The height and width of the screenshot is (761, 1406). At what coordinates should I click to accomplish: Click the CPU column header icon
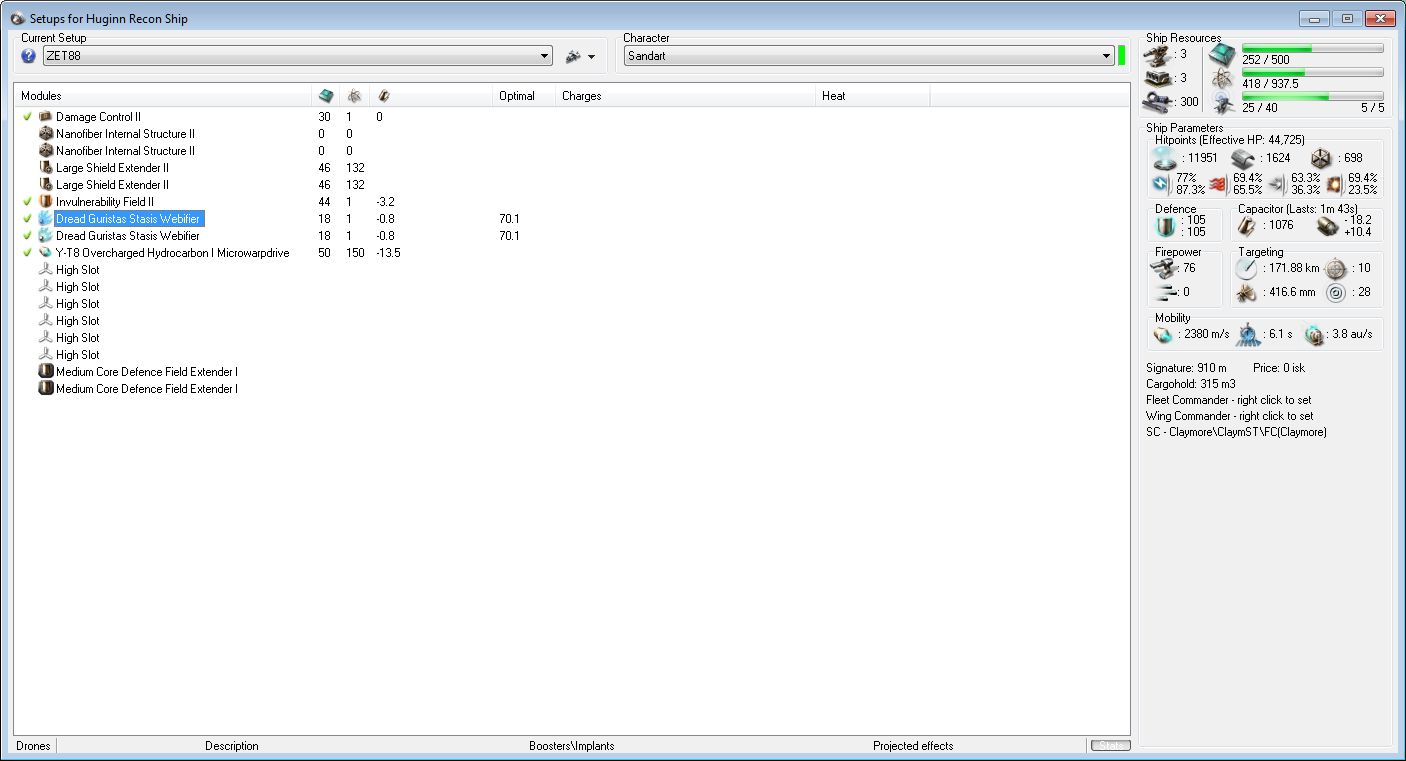326,96
